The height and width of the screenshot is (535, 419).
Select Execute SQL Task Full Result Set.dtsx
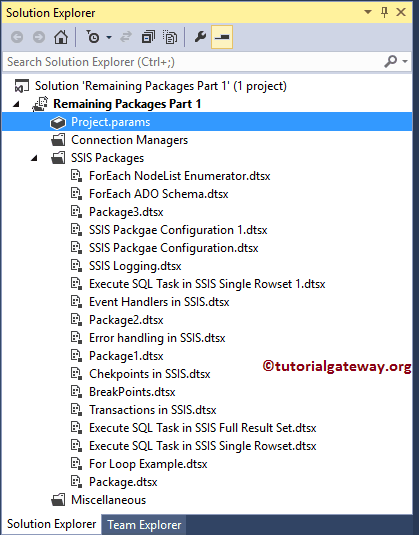[x=203, y=428]
